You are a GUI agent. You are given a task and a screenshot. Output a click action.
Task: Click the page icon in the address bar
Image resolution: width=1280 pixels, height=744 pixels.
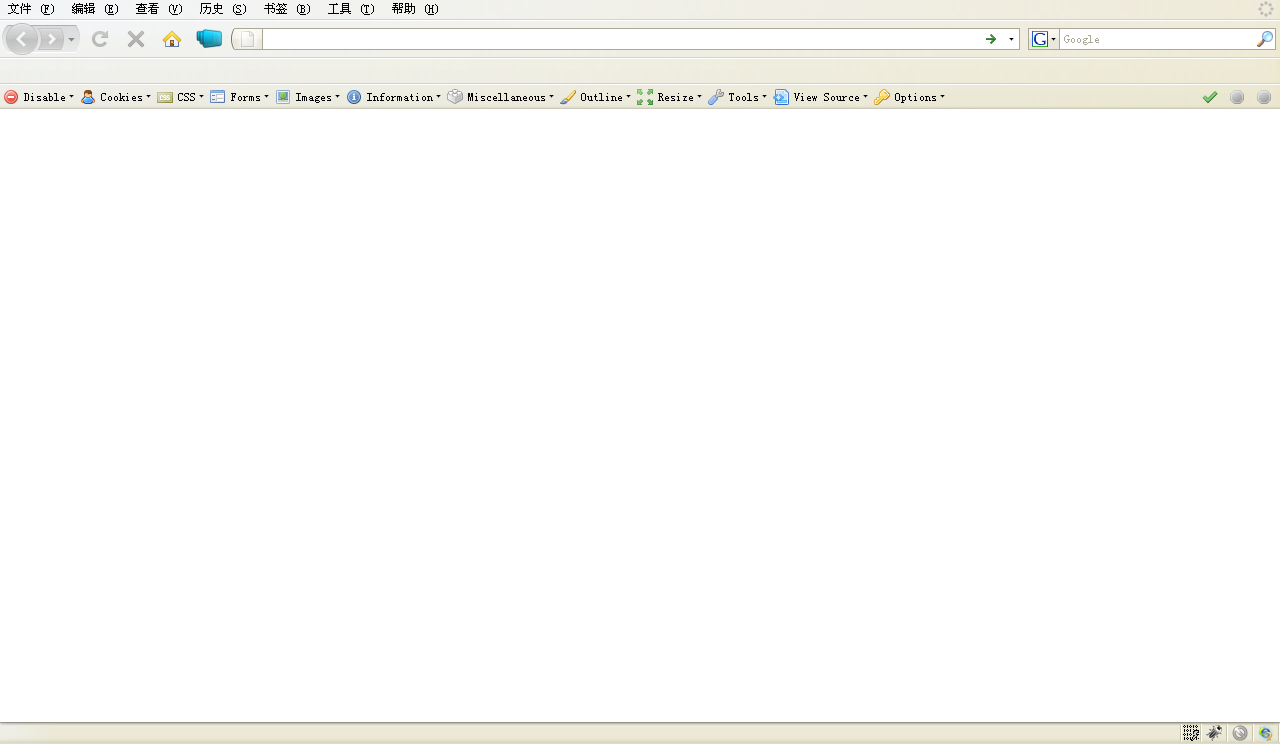pyautogui.click(x=247, y=39)
